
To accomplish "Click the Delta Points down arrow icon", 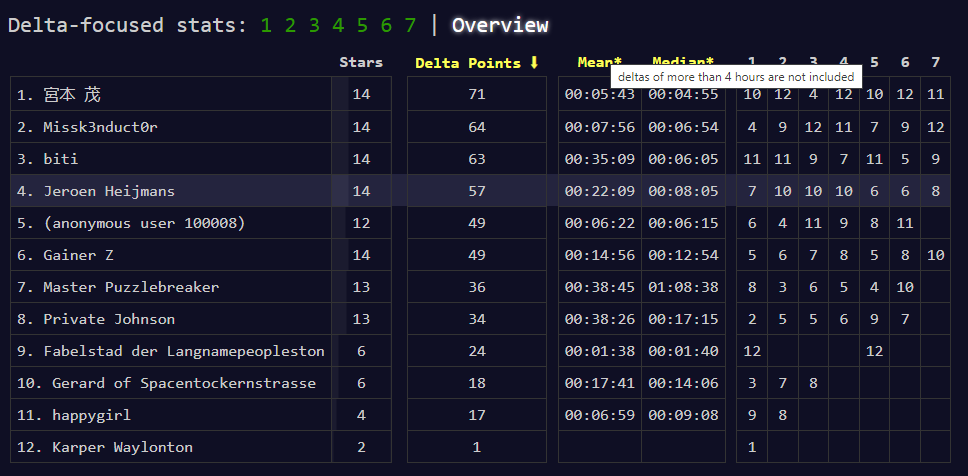I will pos(534,62).
